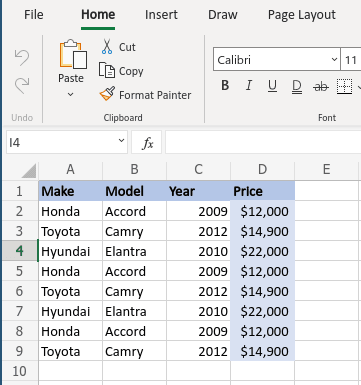Select $14,900 cell in row 6
Screen dimensions: 361x385
(x=262, y=291)
